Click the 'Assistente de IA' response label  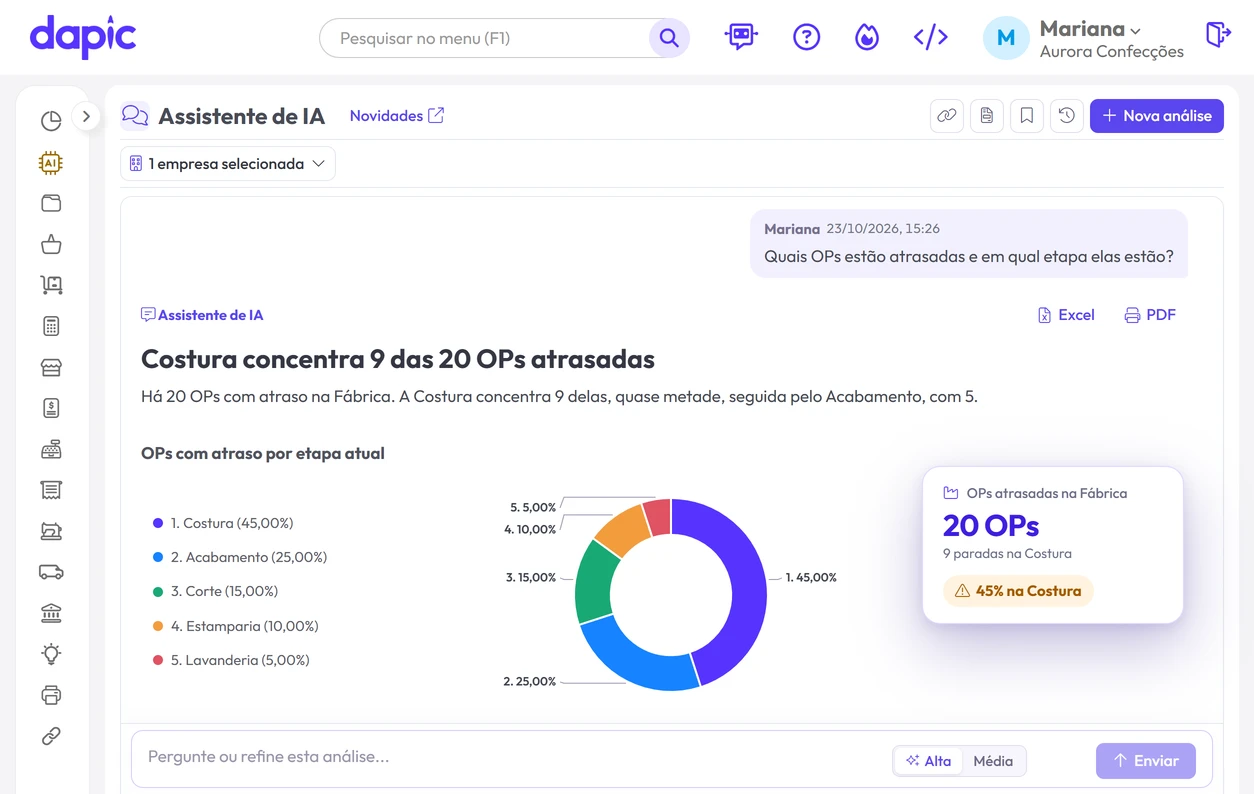[x=202, y=315]
